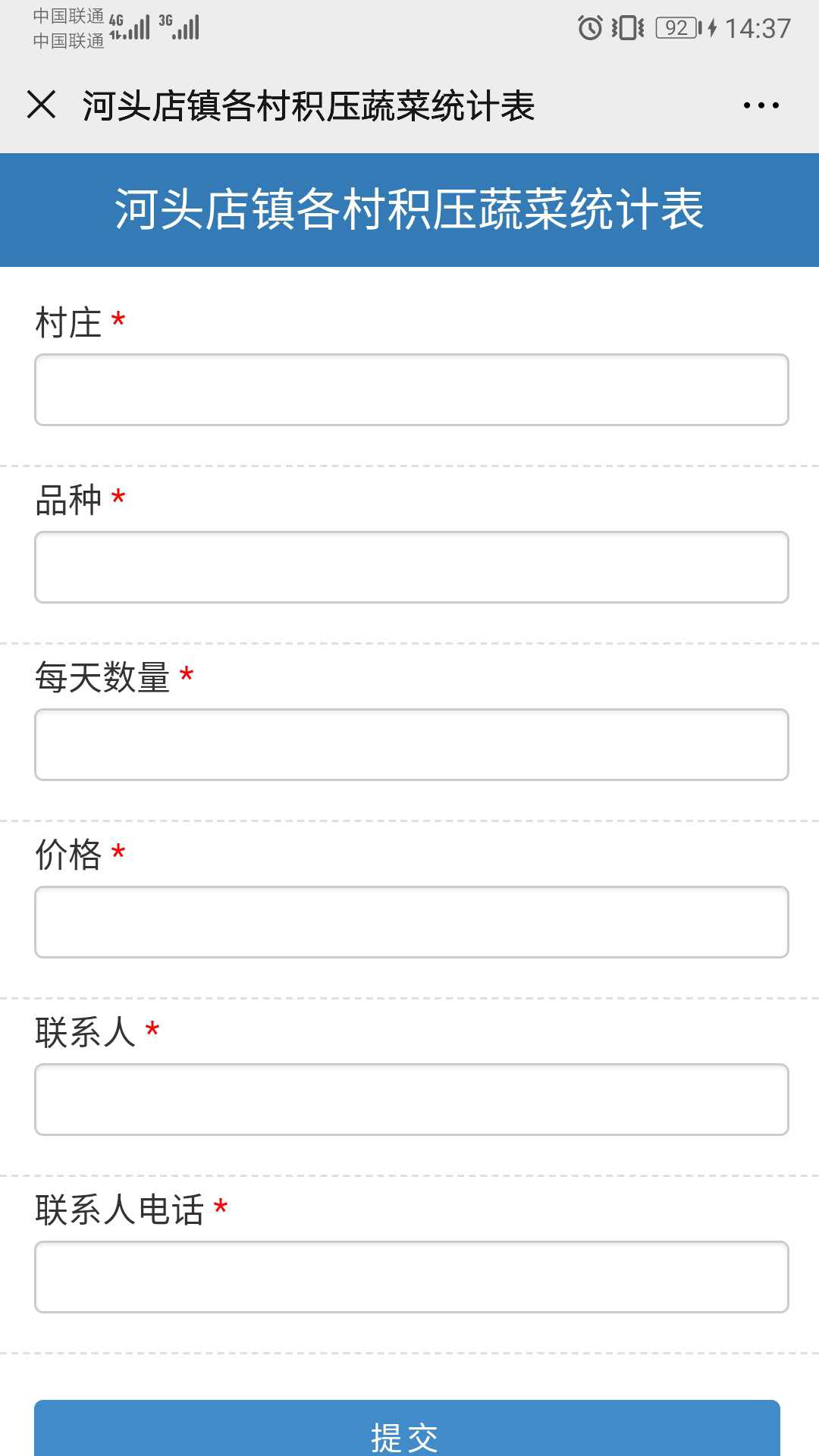The height and width of the screenshot is (1456, 819).
Task: Select the 价格 input field
Action: pos(411,922)
